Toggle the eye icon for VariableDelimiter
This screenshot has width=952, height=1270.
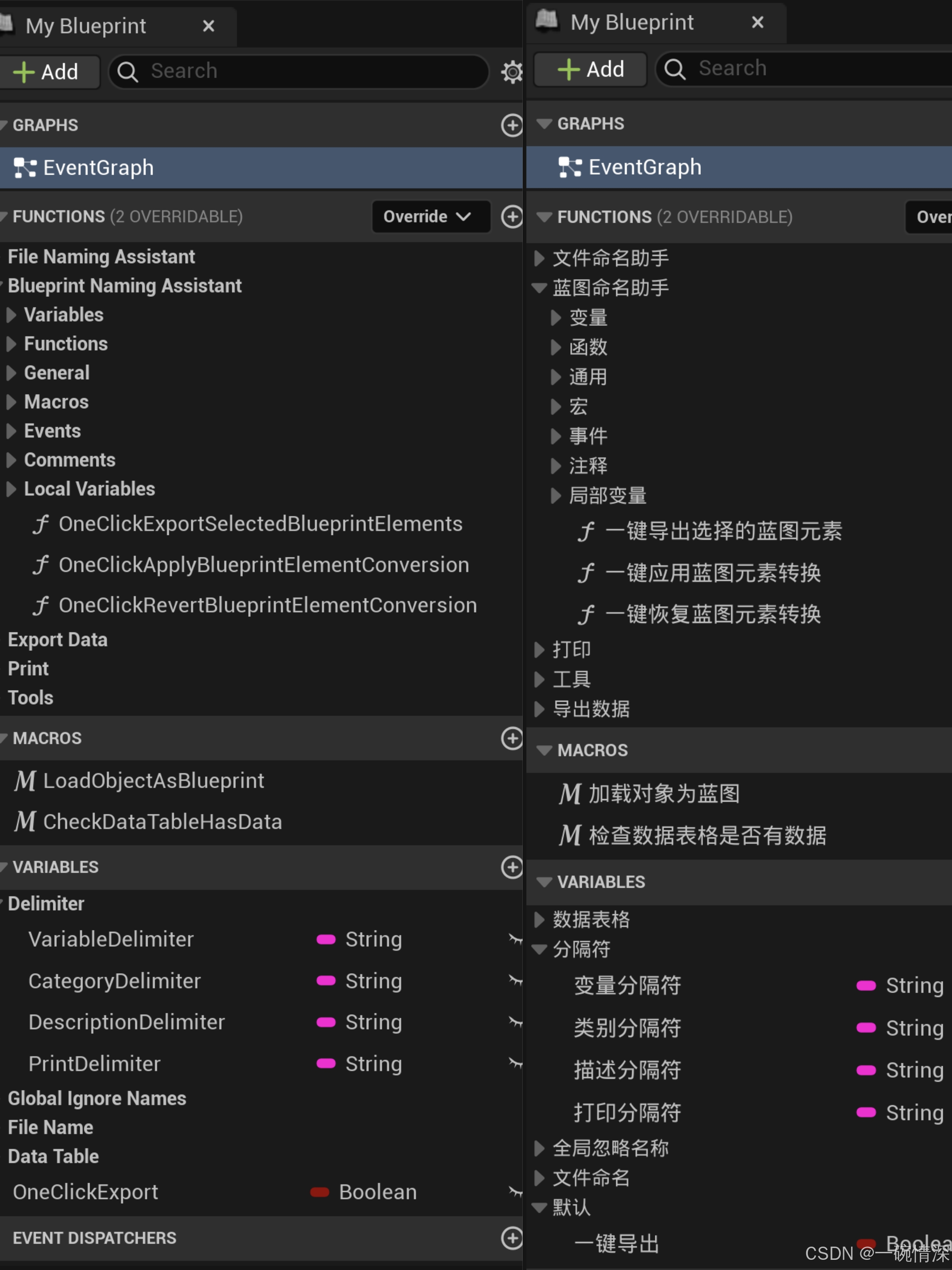515,939
